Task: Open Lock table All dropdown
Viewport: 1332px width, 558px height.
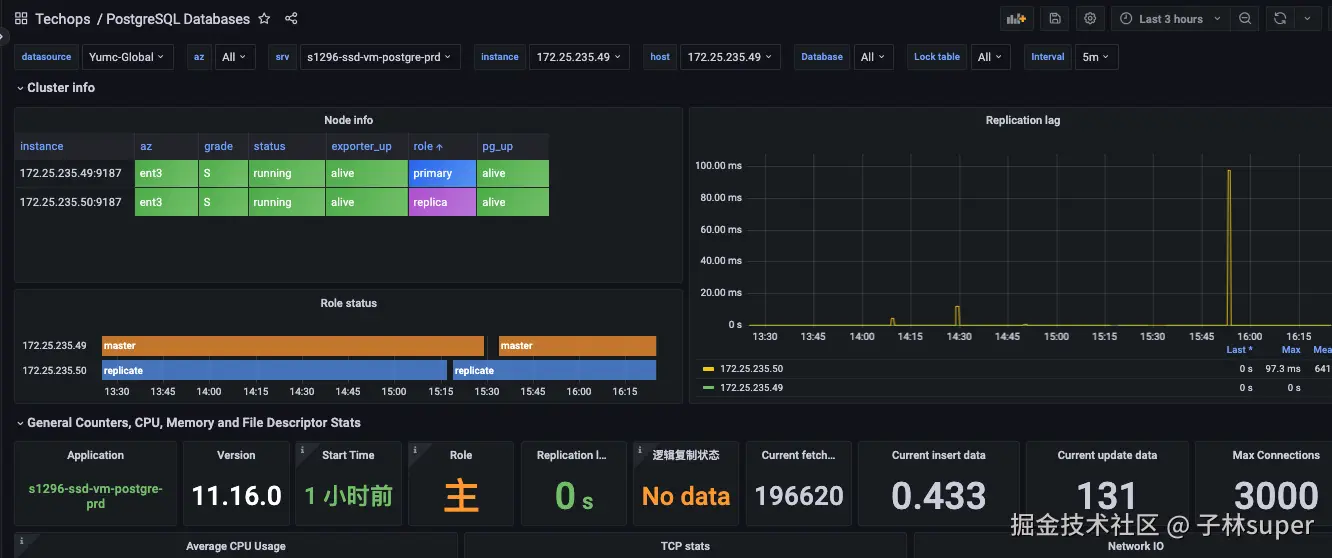Action: 990,57
